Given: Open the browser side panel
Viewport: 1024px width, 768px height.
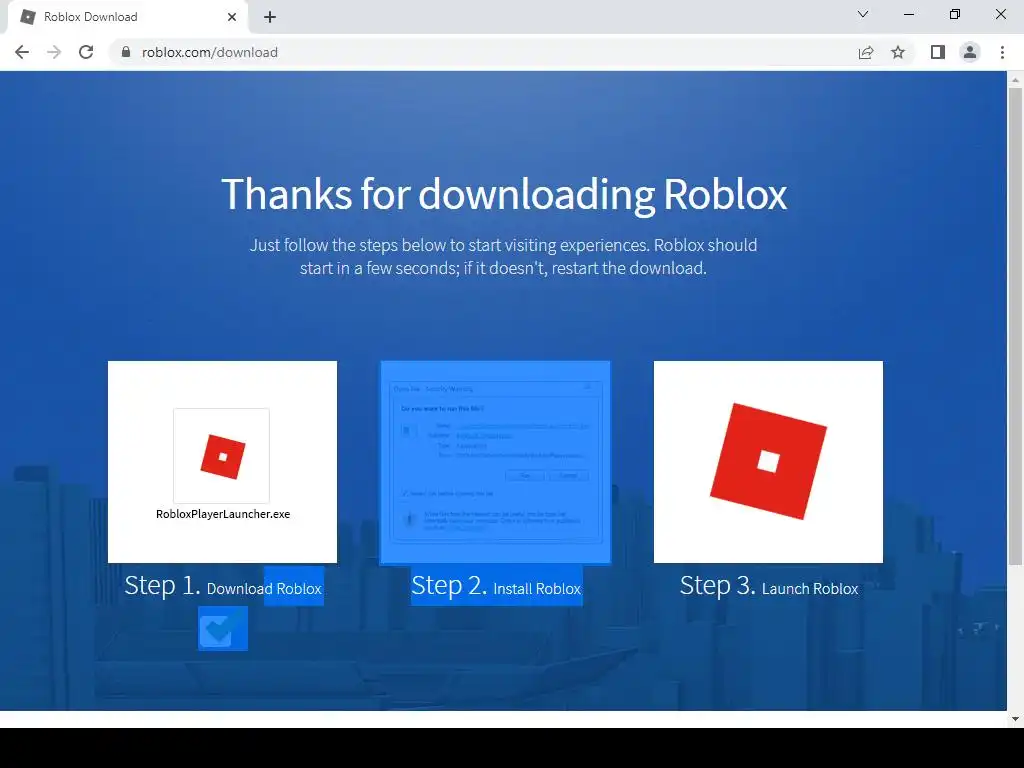Looking at the screenshot, I should 938,52.
